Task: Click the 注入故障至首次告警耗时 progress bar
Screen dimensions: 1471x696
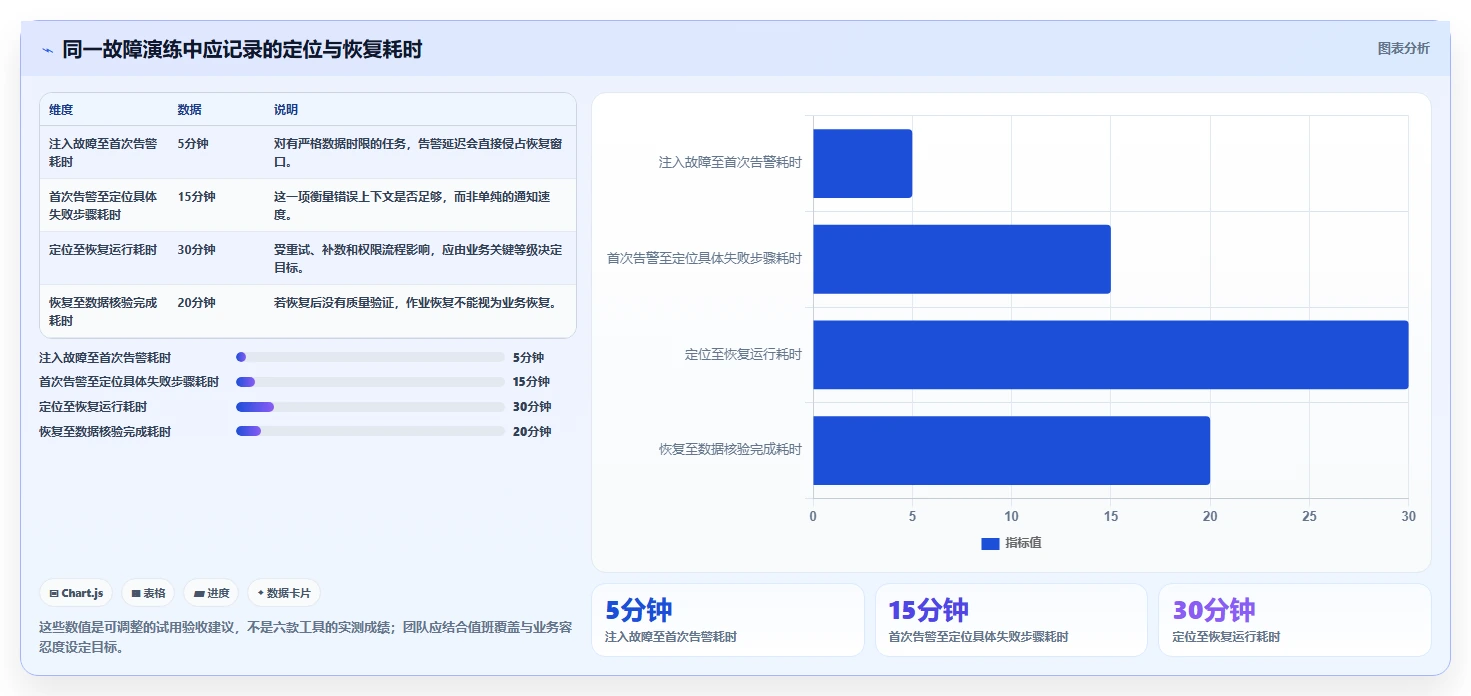Action: pyautogui.click(x=370, y=357)
